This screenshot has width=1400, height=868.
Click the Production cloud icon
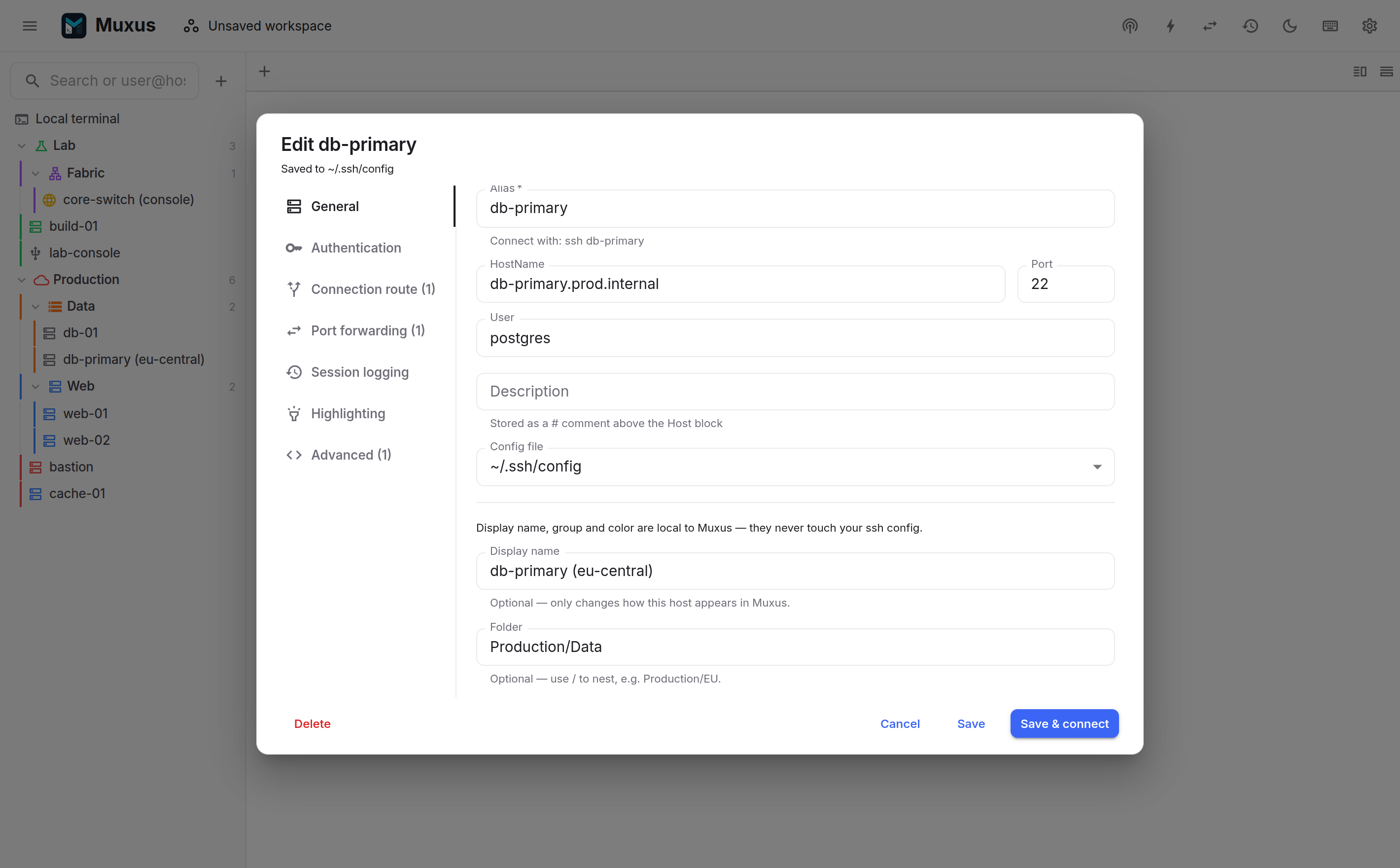[41, 280]
